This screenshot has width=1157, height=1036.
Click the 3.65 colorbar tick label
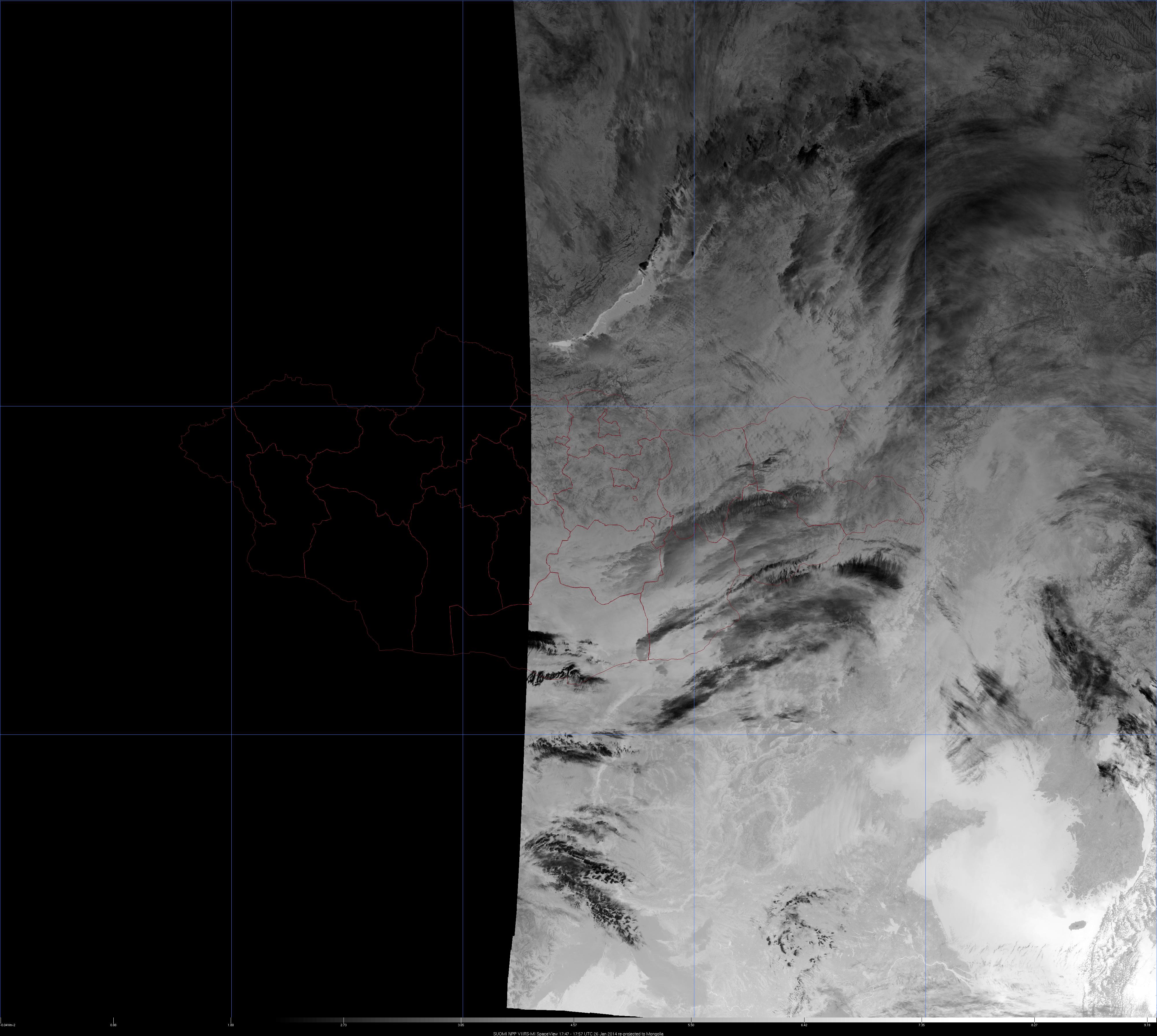click(x=461, y=1025)
